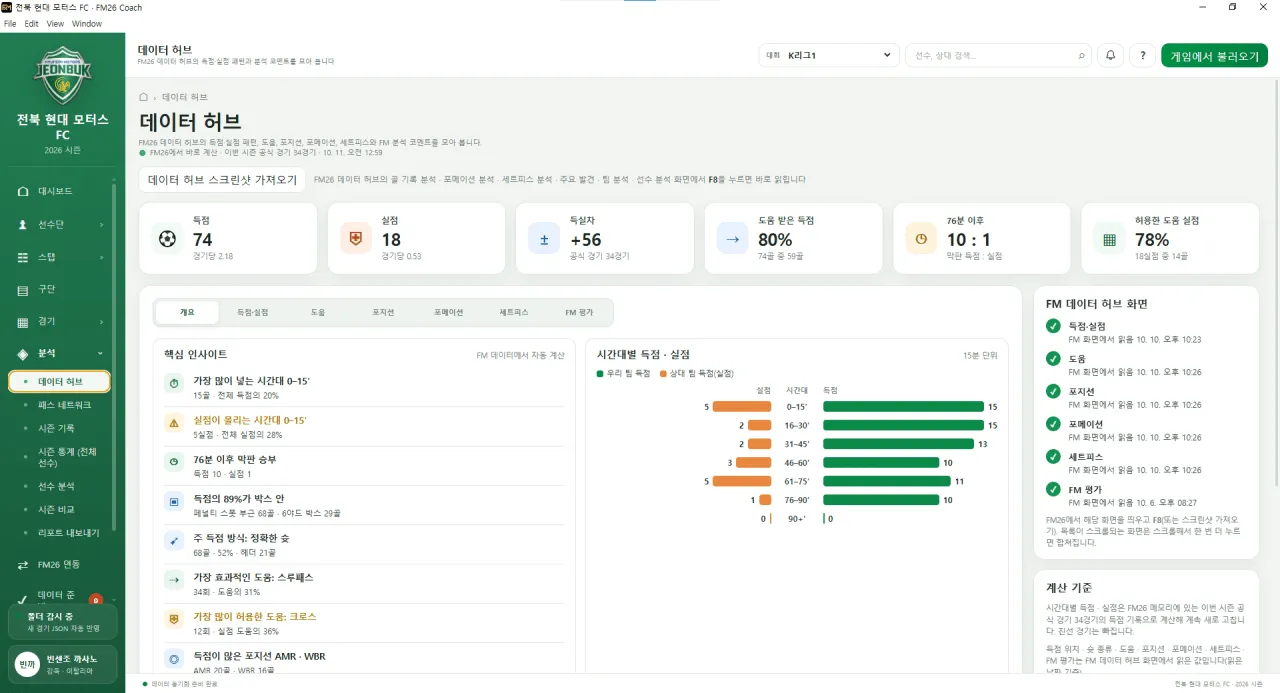Click the 도움 green check status
The width and height of the screenshot is (1280, 693).
pos(1053,358)
